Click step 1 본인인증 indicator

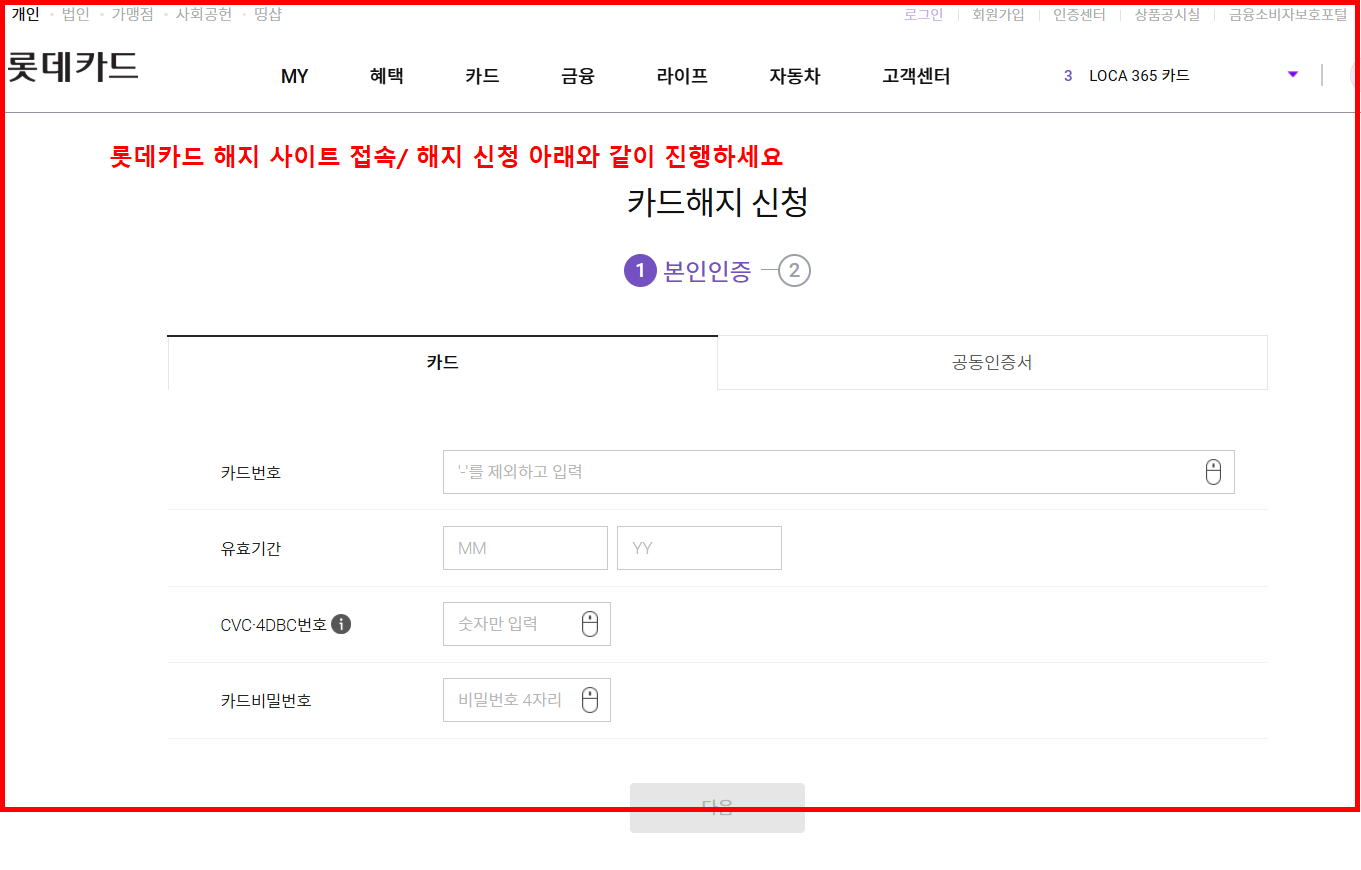click(x=688, y=271)
